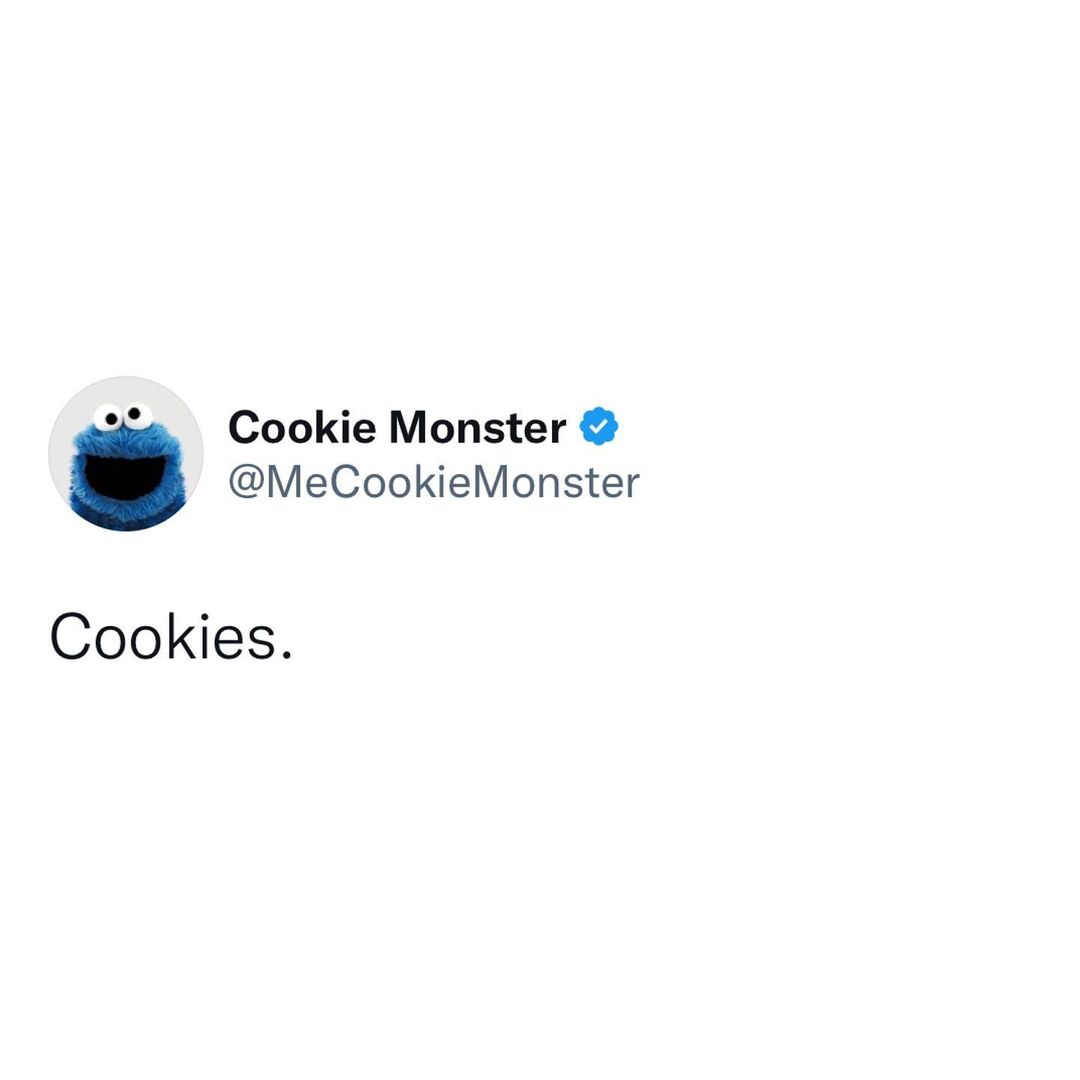Click the right googly eye of Cookie Monster

pyautogui.click(x=138, y=415)
